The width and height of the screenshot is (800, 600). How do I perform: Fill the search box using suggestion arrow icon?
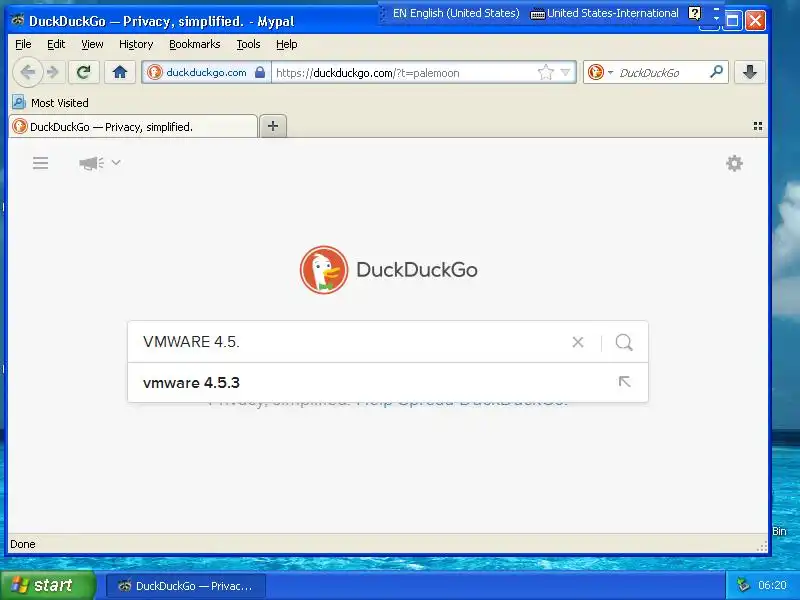tap(624, 382)
